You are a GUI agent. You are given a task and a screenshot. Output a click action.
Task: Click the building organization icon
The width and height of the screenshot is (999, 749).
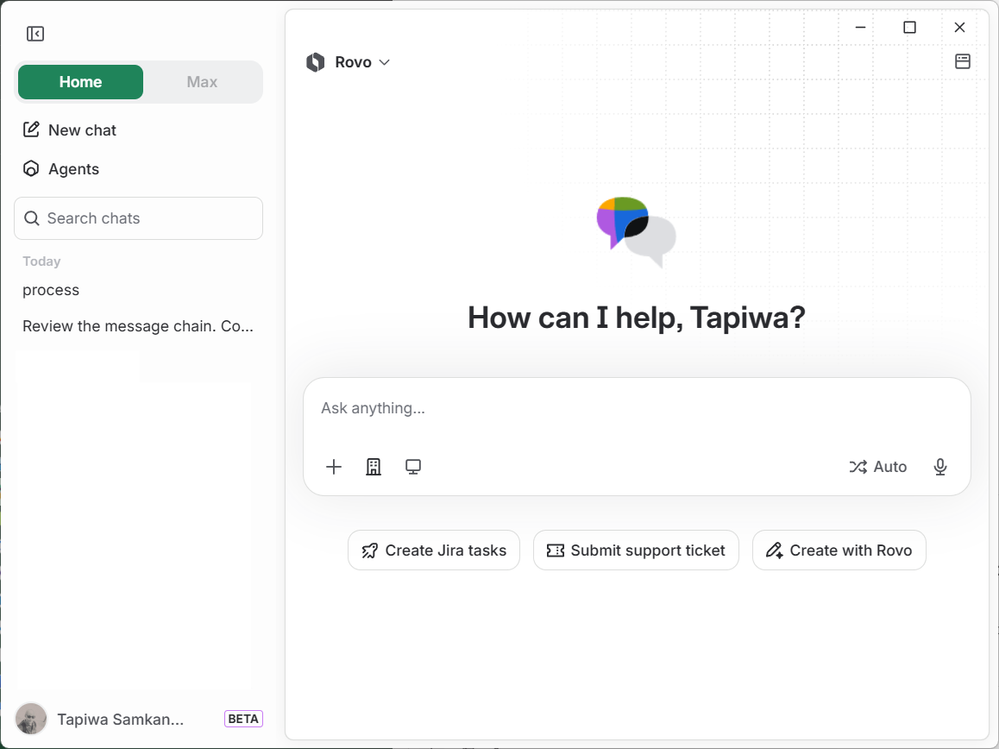(x=373, y=467)
